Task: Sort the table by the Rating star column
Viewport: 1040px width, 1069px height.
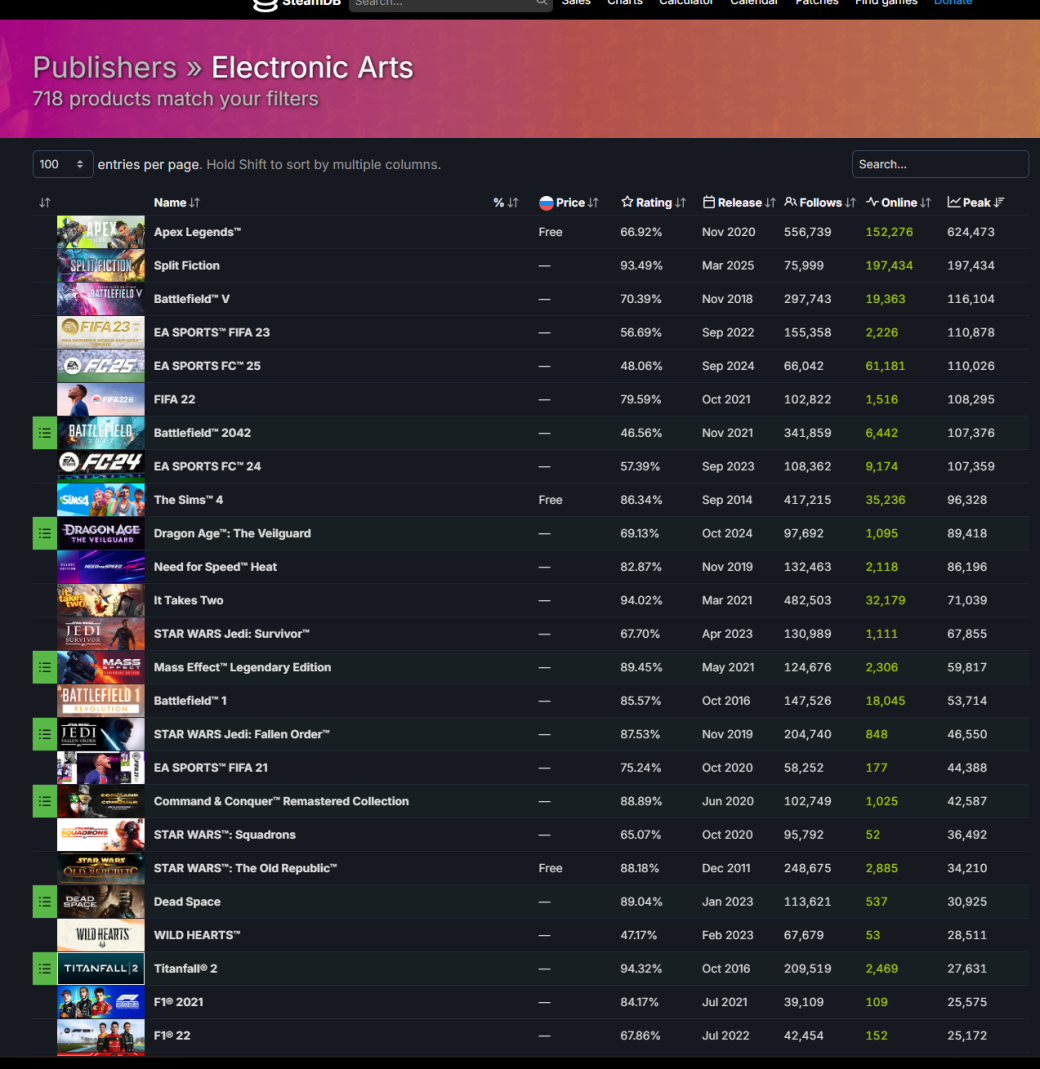Action: pos(653,202)
